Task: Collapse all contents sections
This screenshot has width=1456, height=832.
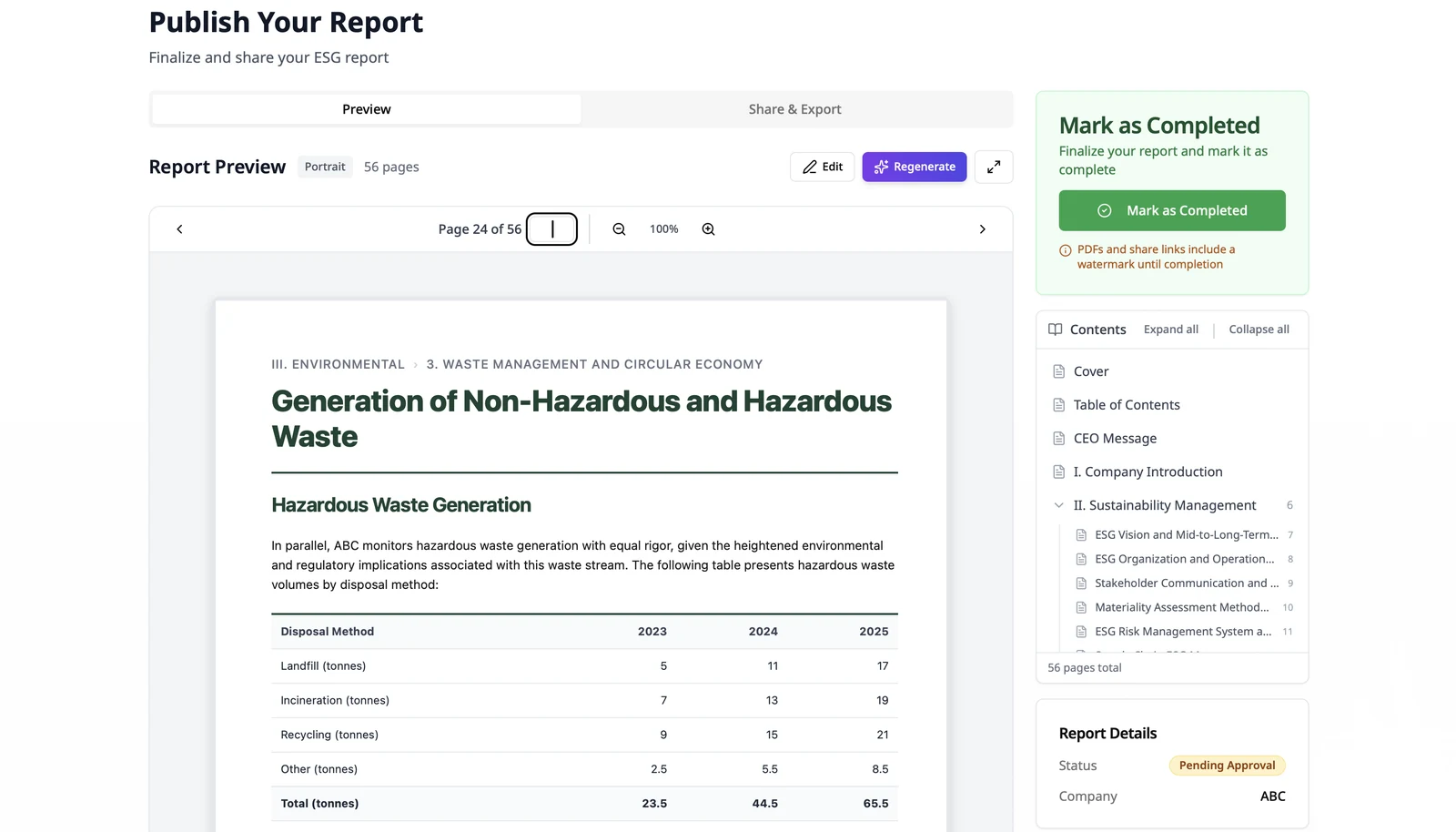Action: (1259, 330)
